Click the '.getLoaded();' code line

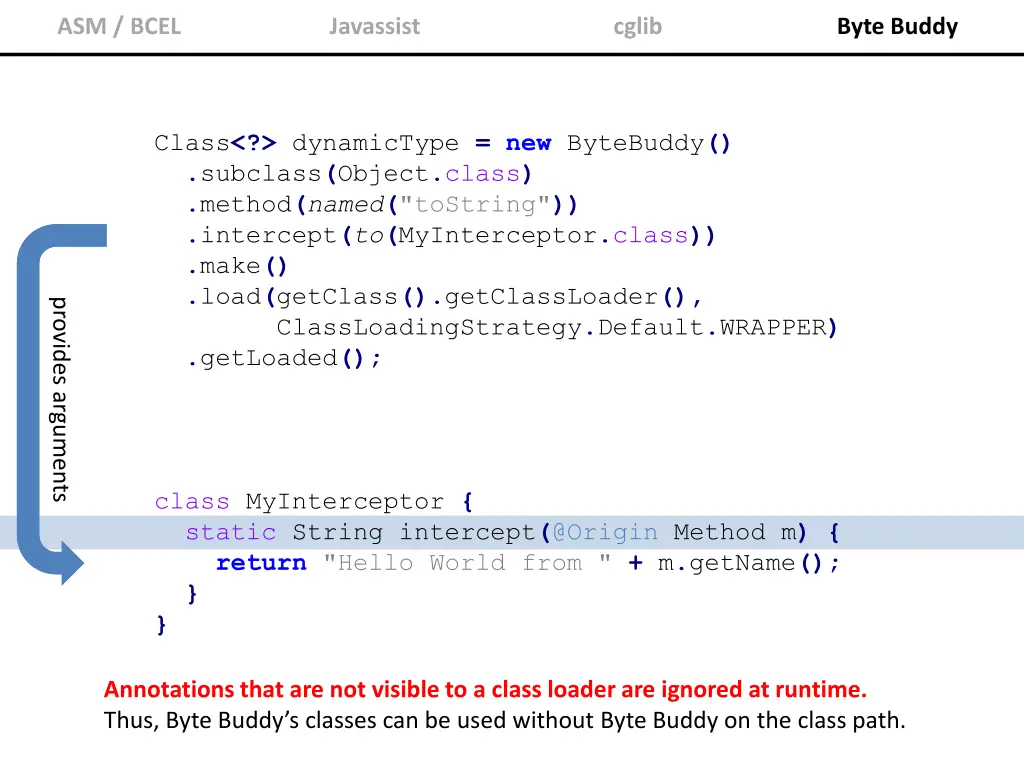pos(284,358)
